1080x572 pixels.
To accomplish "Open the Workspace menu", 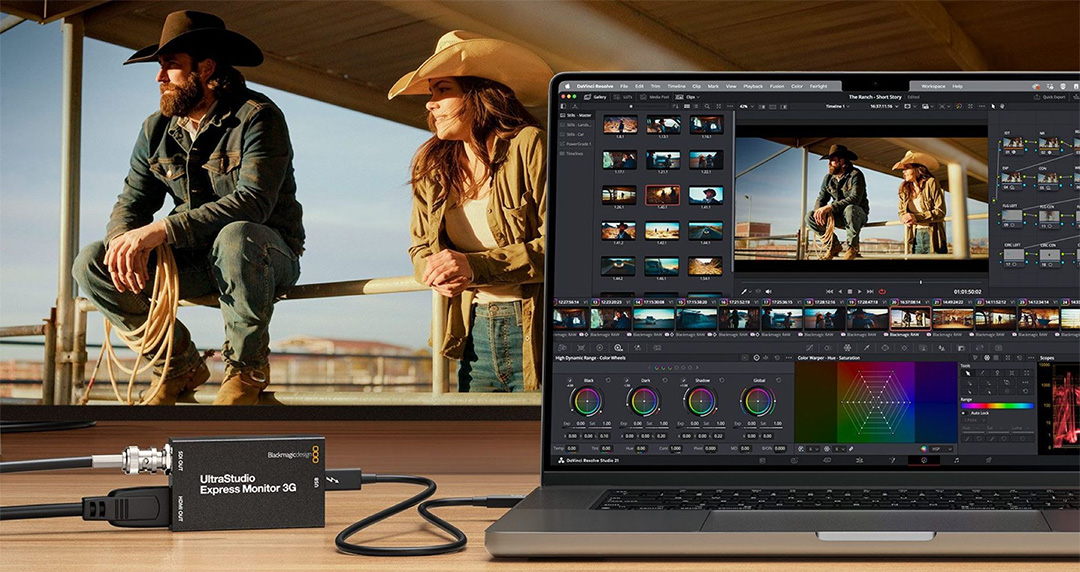I will coord(933,86).
